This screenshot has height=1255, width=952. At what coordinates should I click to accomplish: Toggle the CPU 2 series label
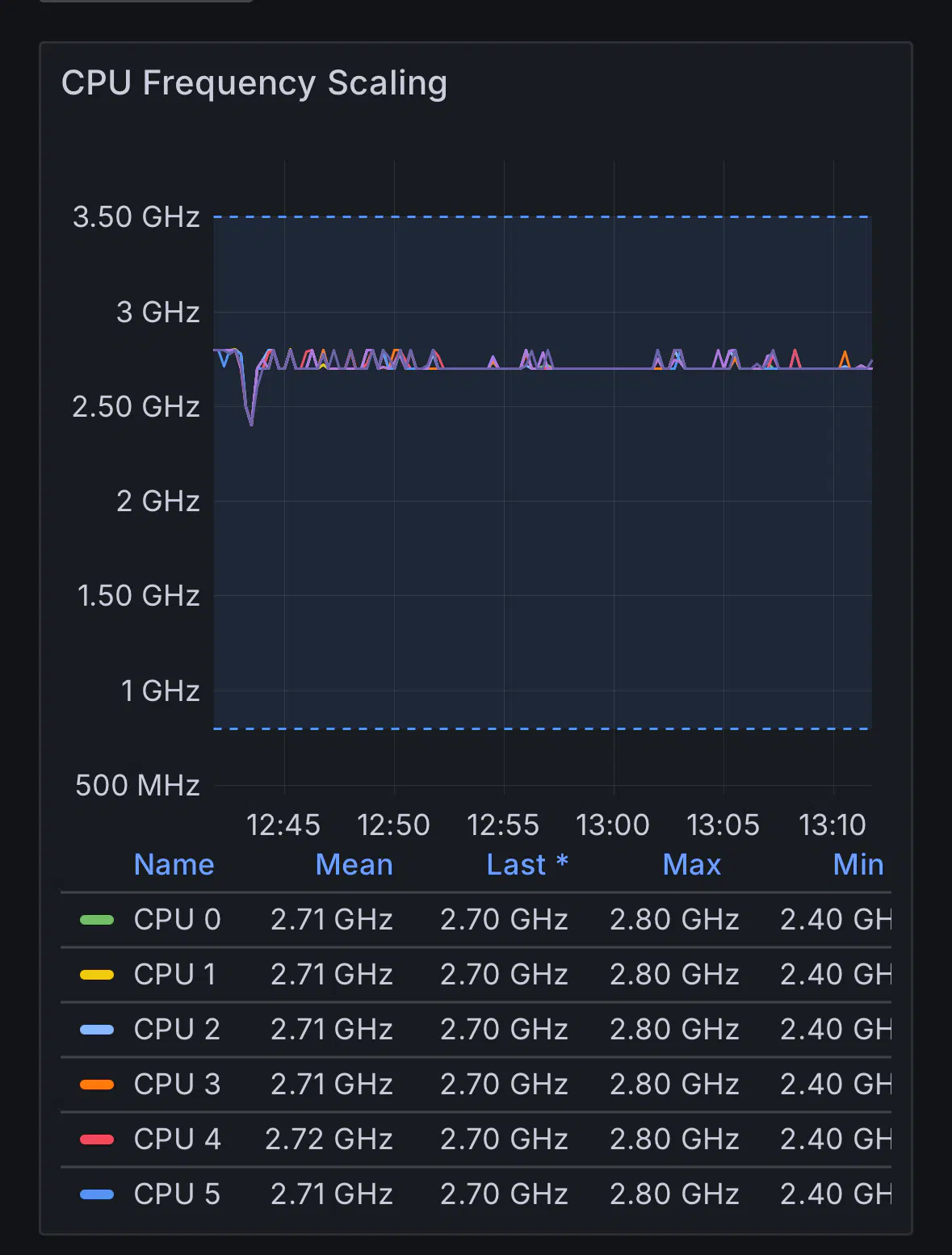coord(177,1030)
